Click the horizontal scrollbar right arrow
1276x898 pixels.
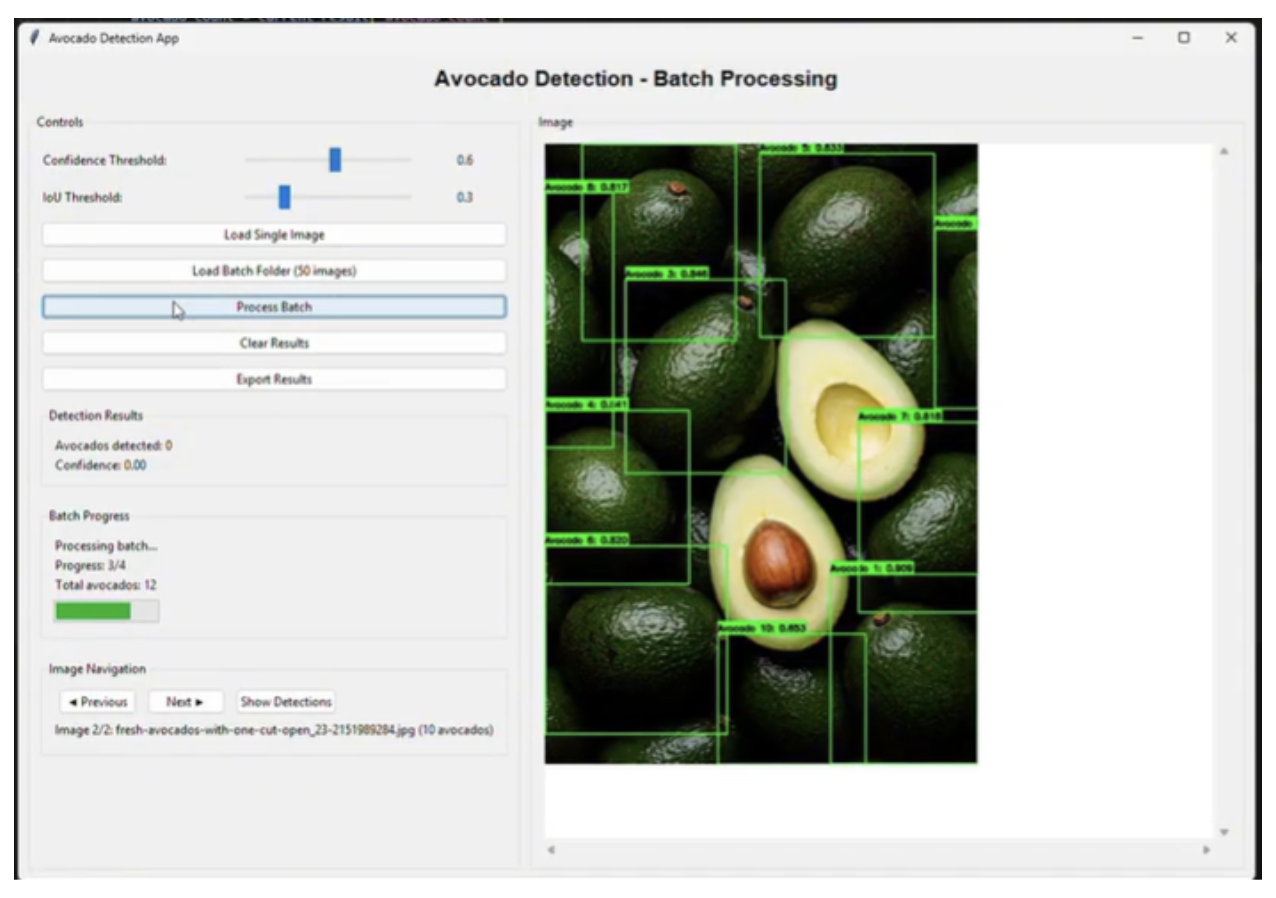1207,850
